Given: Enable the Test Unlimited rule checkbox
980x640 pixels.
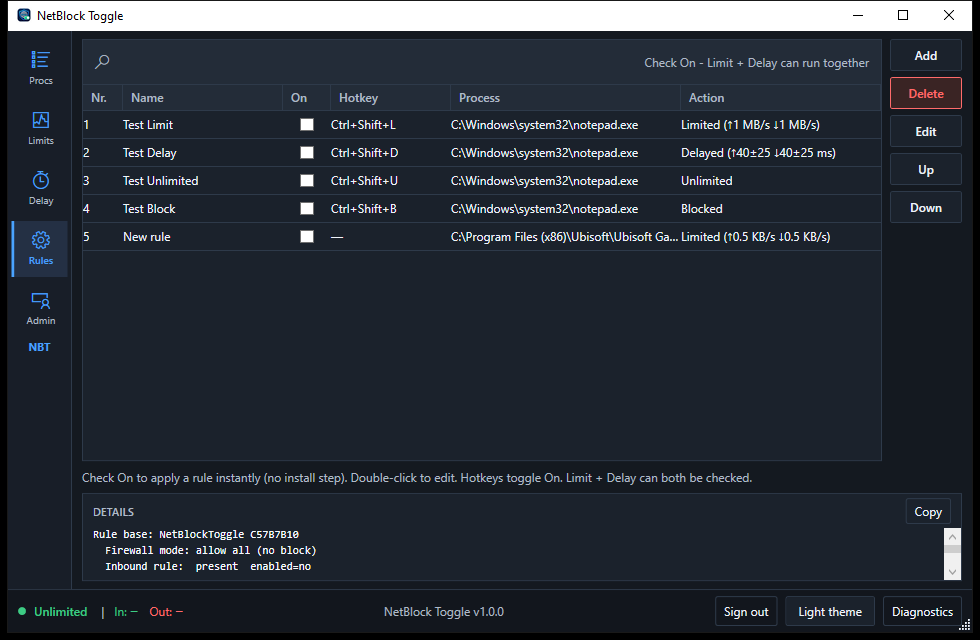Looking at the screenshot, I should pos(307,181).
